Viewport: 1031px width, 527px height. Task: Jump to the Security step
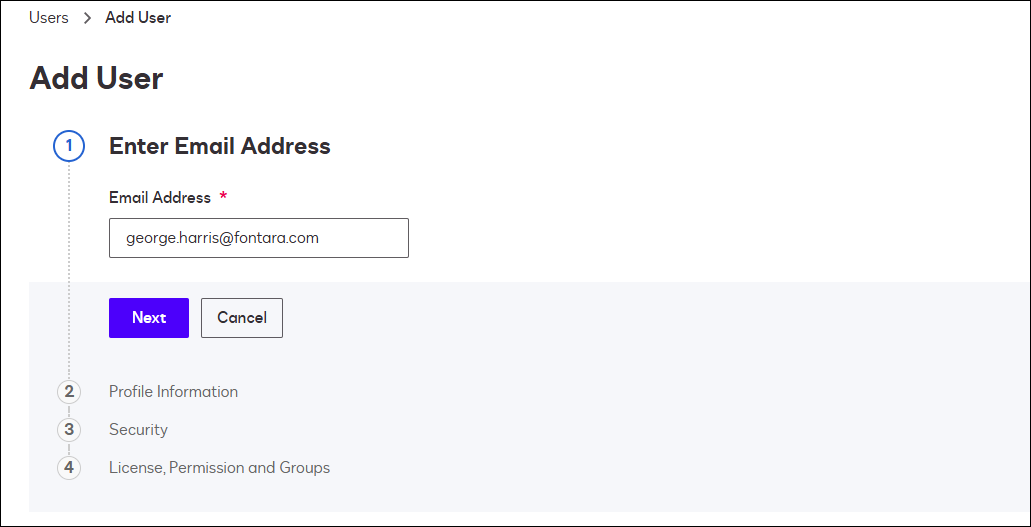(x=138, y=430)
